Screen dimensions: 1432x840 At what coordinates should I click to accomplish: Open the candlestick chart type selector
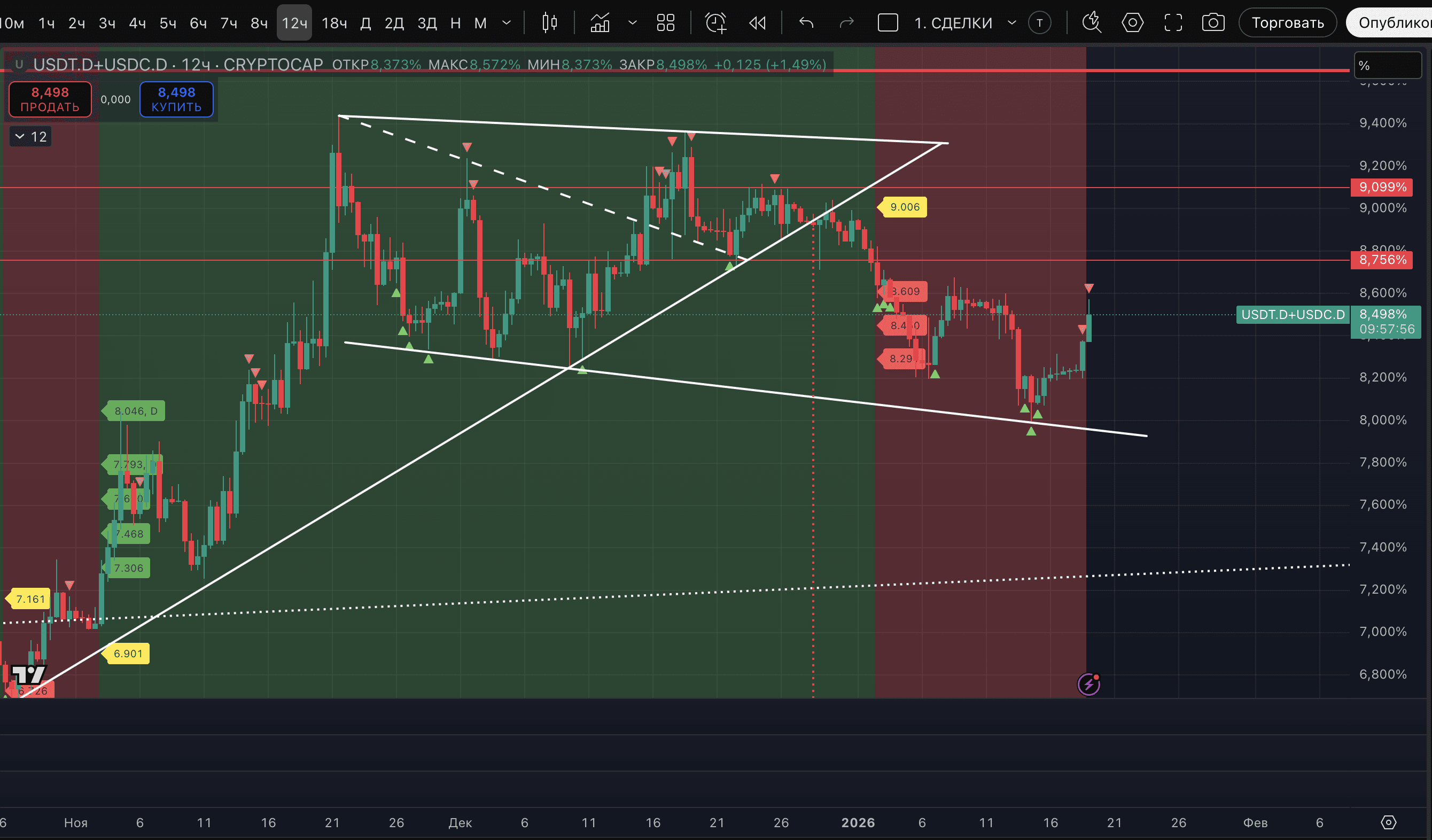pos(549,23)
